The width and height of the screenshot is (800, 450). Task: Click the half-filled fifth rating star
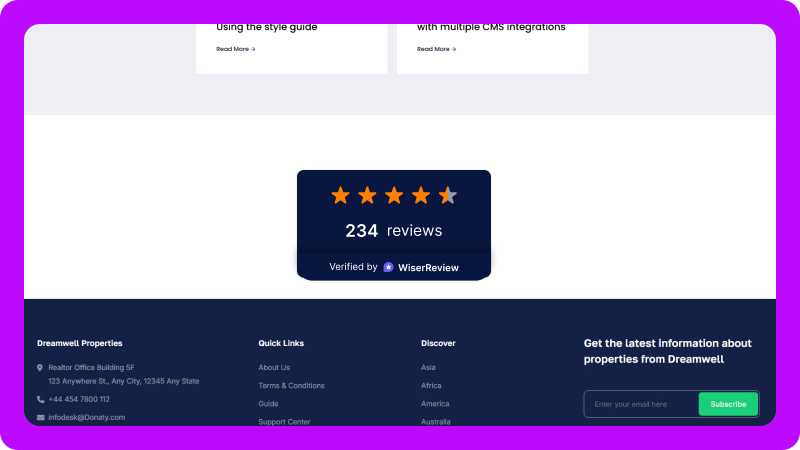click(x=448, y=195)
